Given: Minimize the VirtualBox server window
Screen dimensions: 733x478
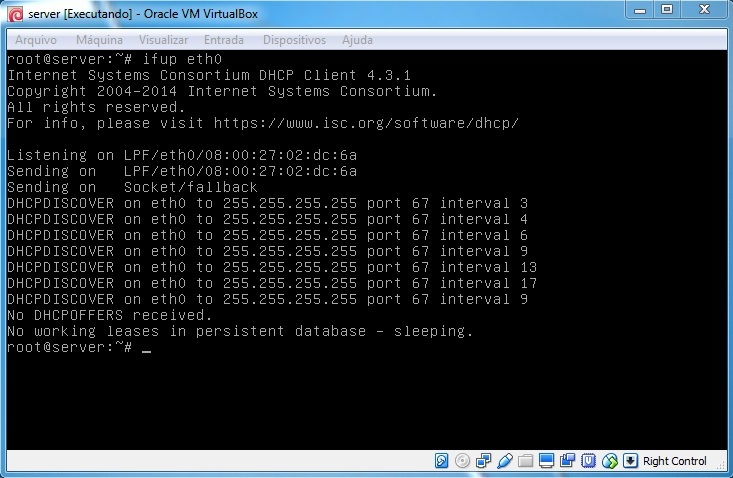Looking at the screenshot, I should tap(640, 10).
